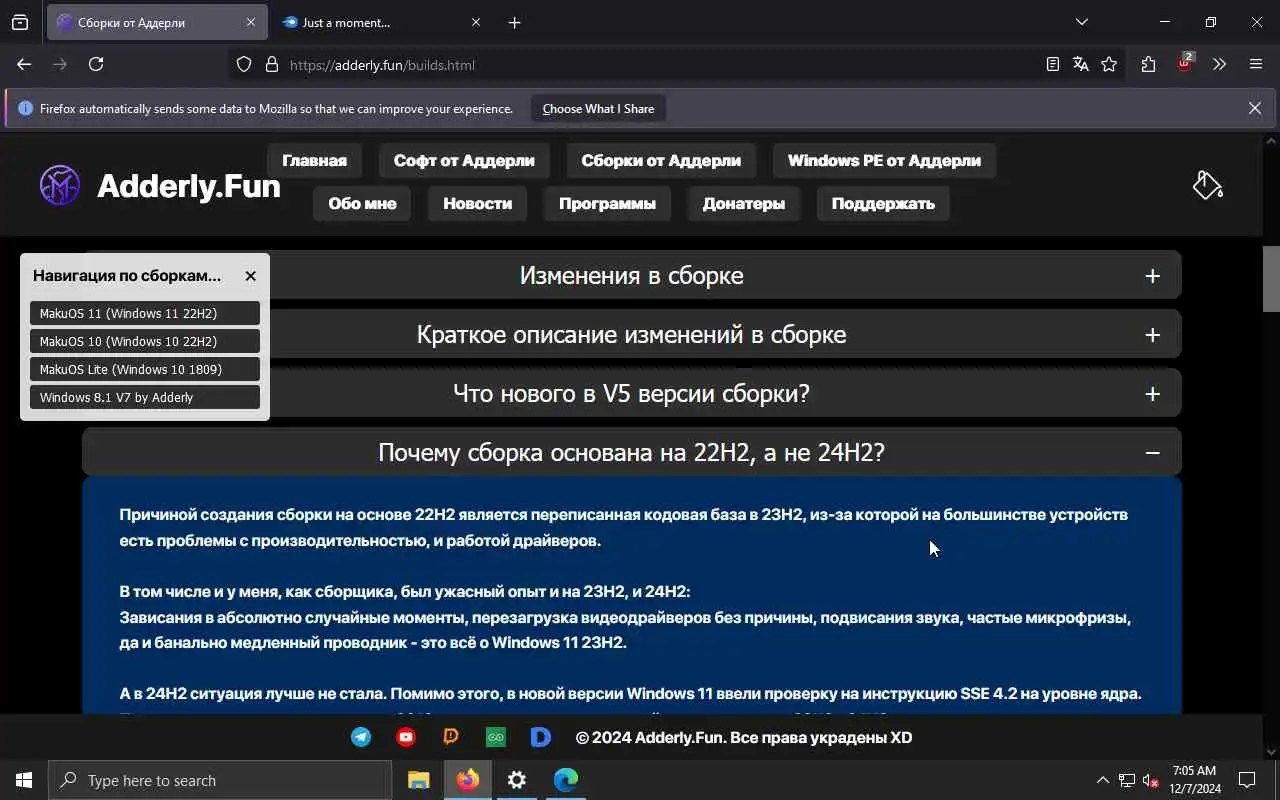Open a new browser tab
Screen dimensions: 1280x800
click(514, 22)
